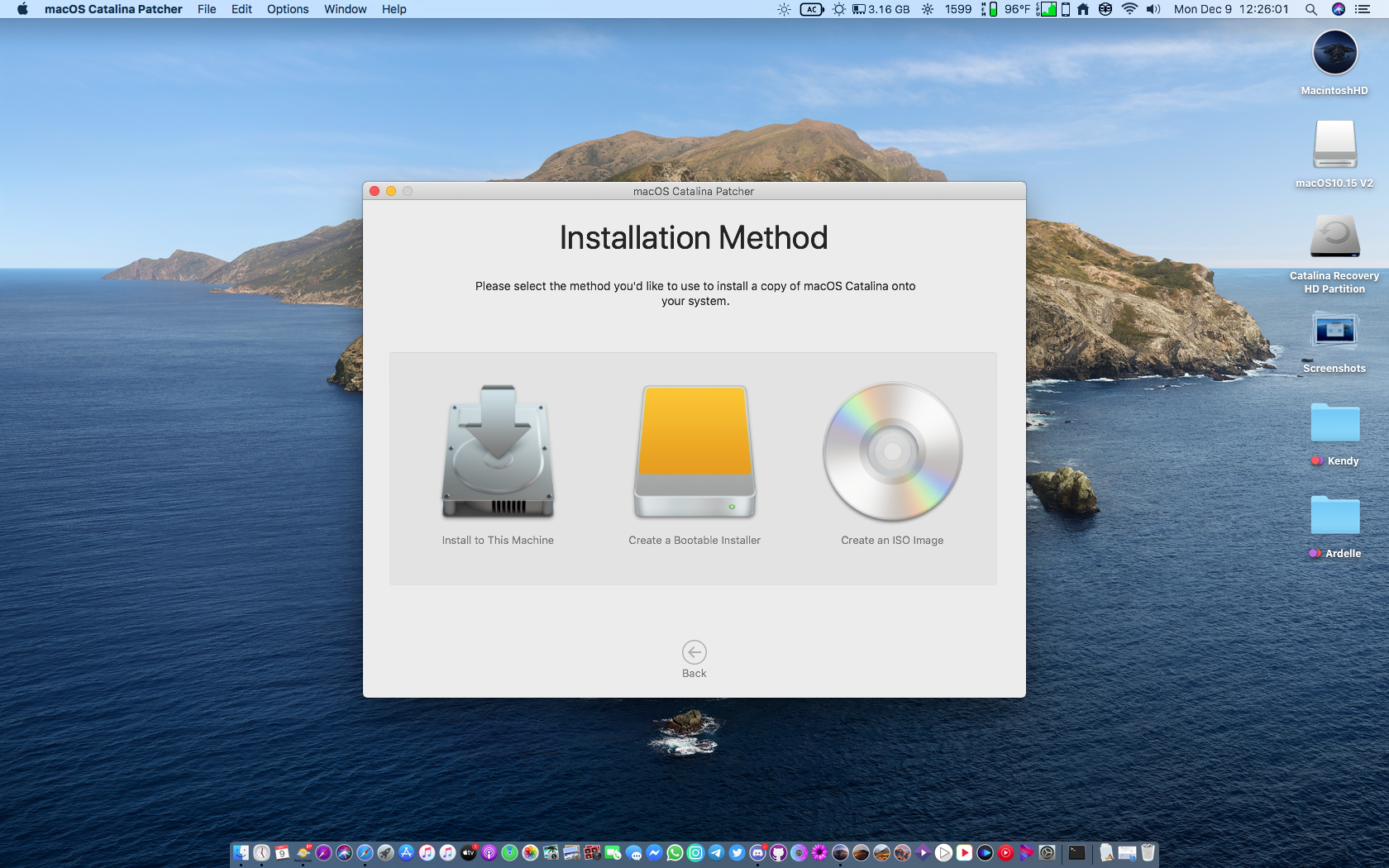The width and height of the screenshot is (1389, 868).
Task: Open App Store from the Dock
Action: click(x=406, y=852)
